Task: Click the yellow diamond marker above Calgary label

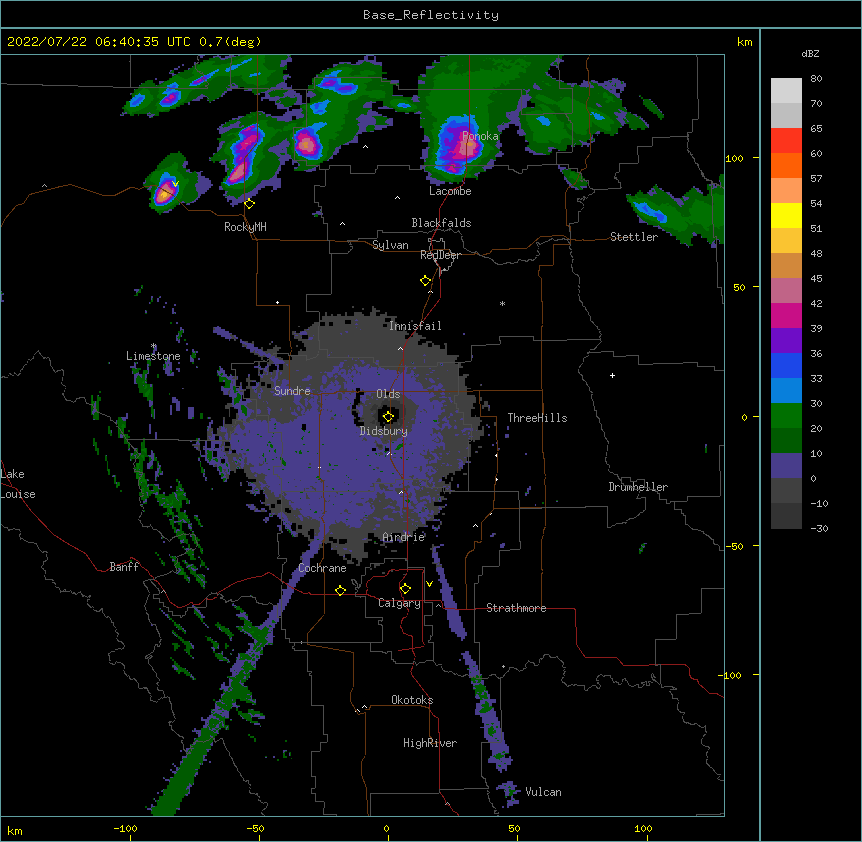Action: tap(405, 589)
